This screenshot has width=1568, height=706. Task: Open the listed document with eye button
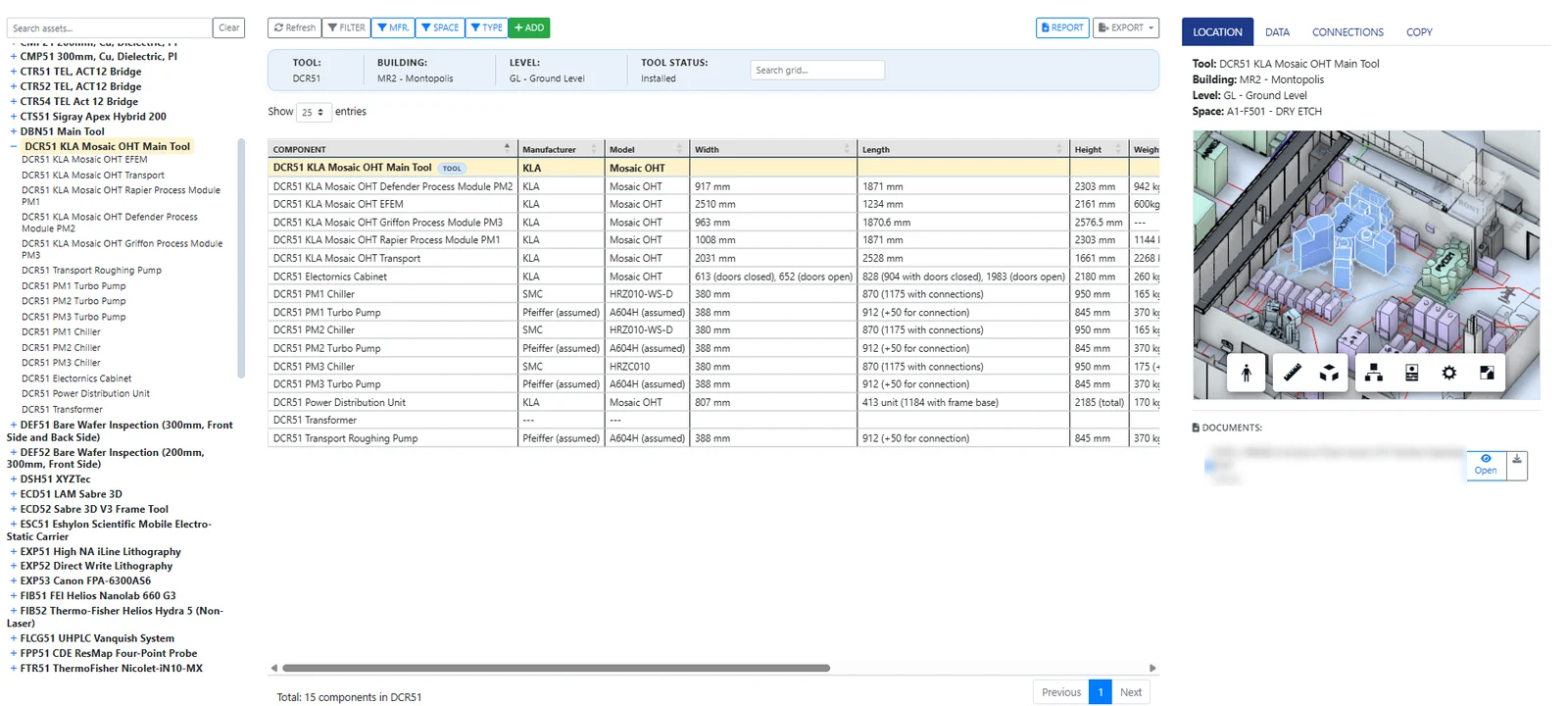[1486, 465]
